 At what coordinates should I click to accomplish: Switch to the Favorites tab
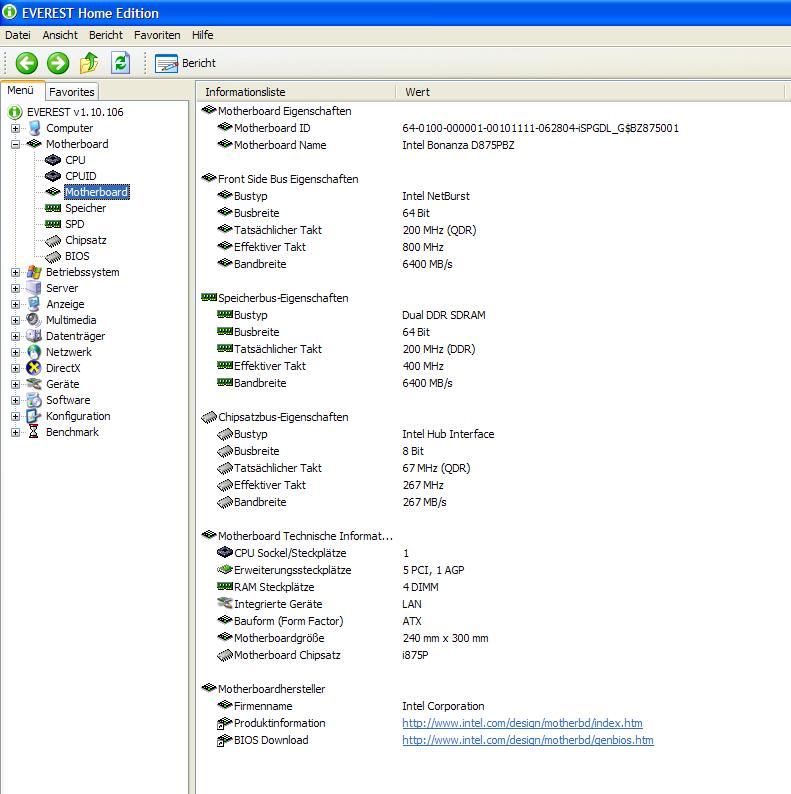72,92
